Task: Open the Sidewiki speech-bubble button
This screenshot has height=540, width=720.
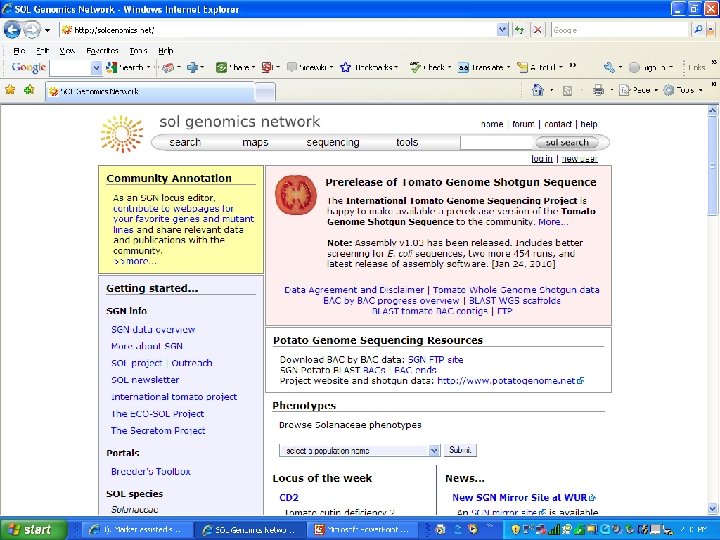Action: 307,68
